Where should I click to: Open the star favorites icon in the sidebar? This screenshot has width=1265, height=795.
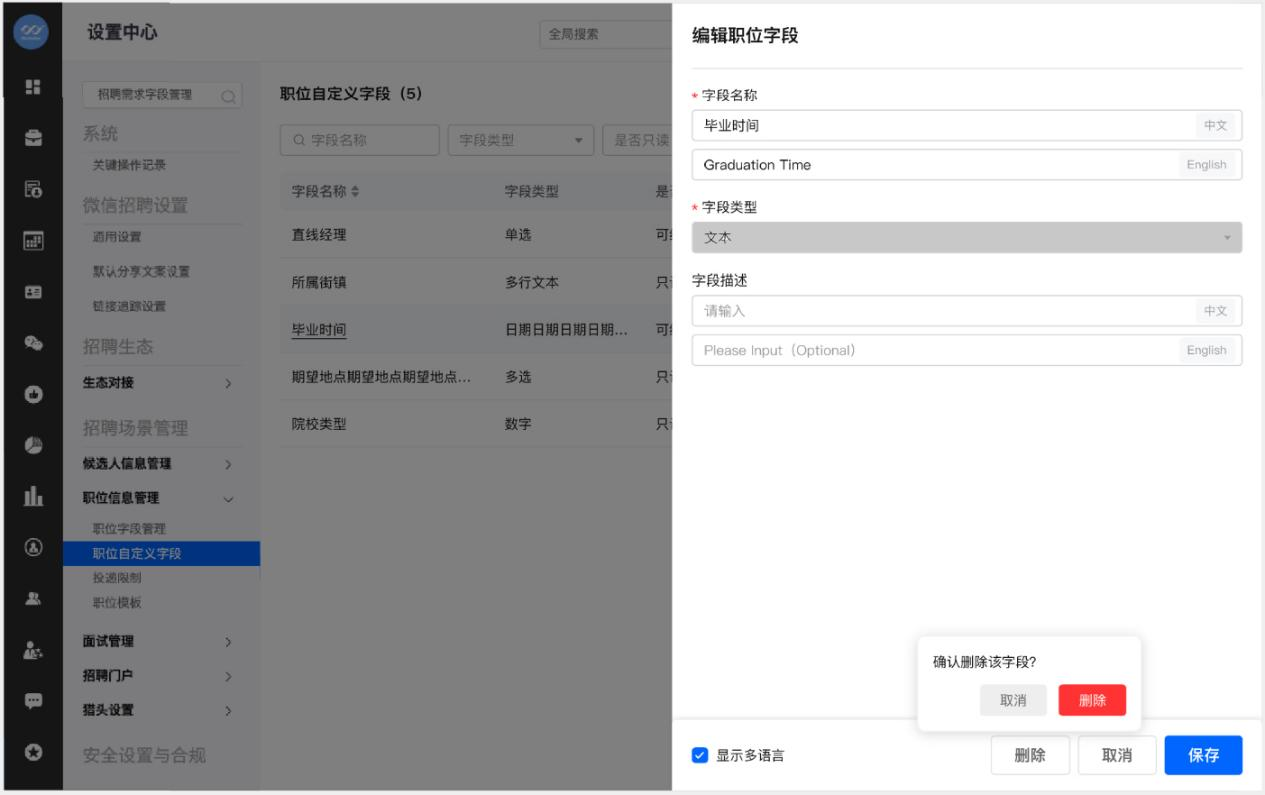[31, 752]
